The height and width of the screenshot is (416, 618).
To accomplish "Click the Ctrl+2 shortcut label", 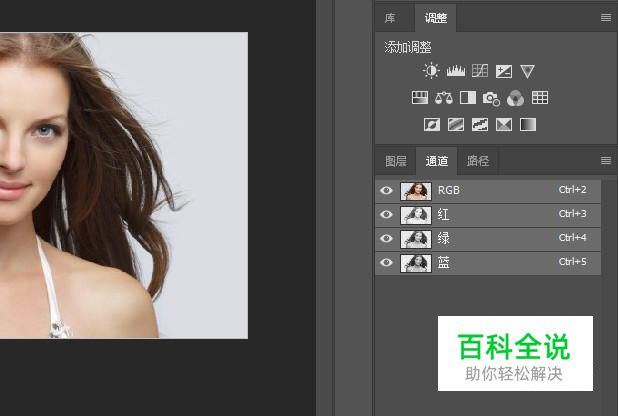I will (572, 190).
